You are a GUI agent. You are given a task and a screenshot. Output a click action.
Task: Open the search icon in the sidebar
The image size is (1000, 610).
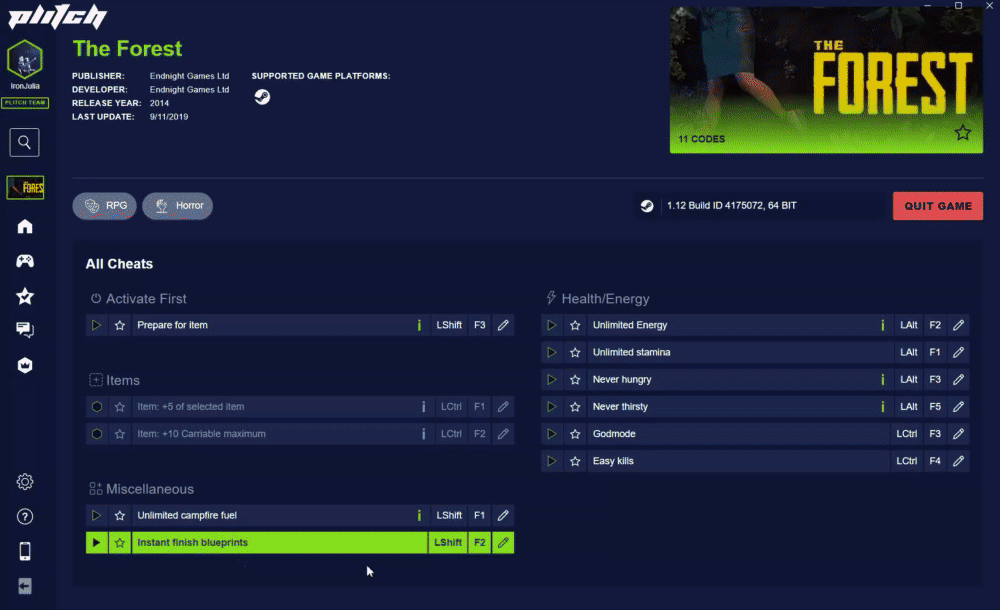[24, 142]
